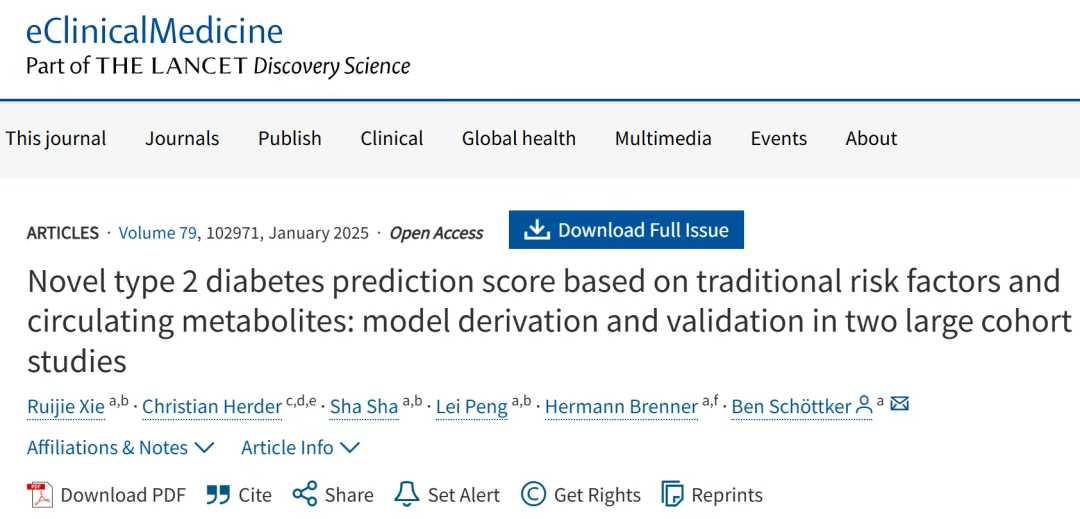Click the envelope icon after Ben Schöttker

tap(900, 404)
